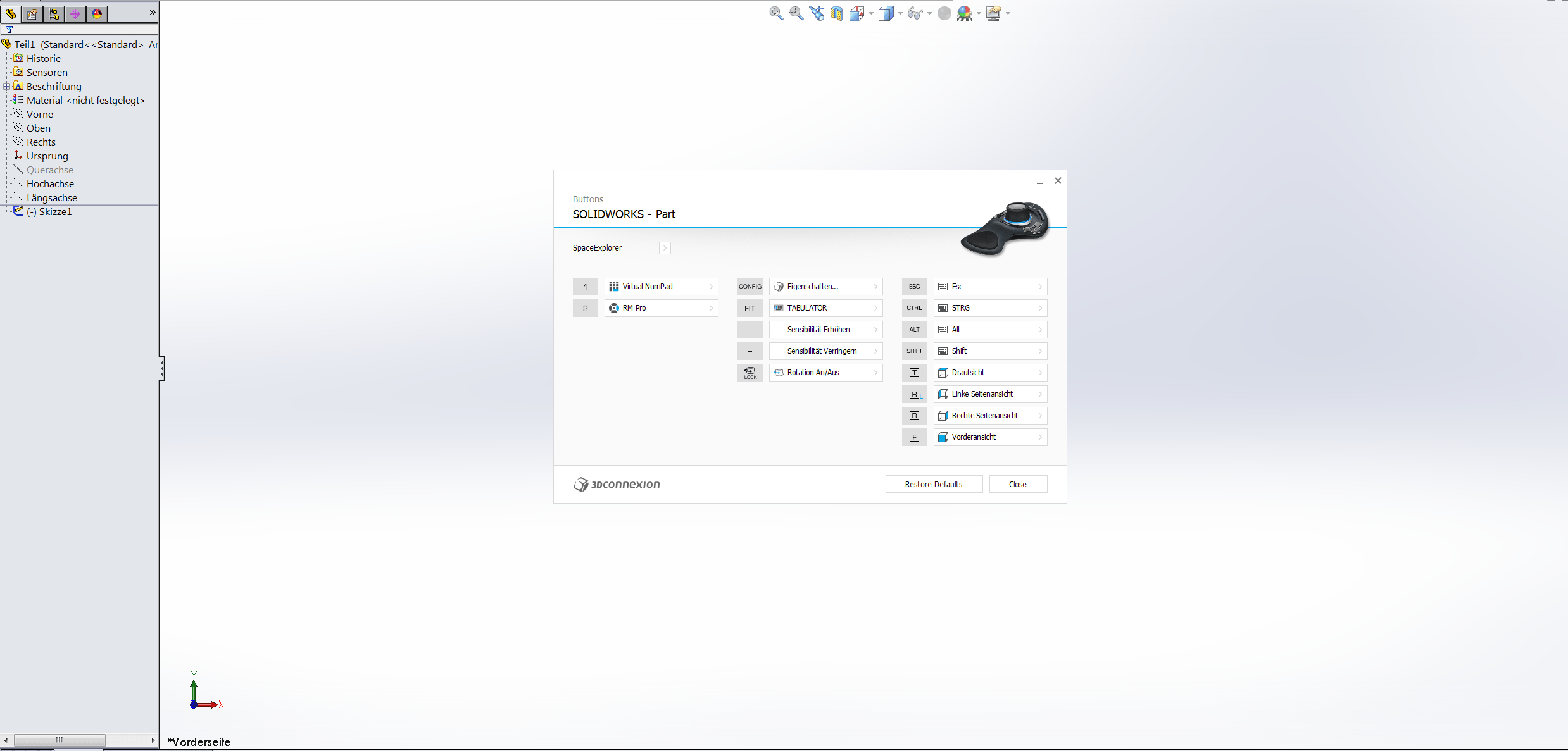The image size is (1568, 751).
Task: Toggle the Section View icon
Action: point(836,13)
